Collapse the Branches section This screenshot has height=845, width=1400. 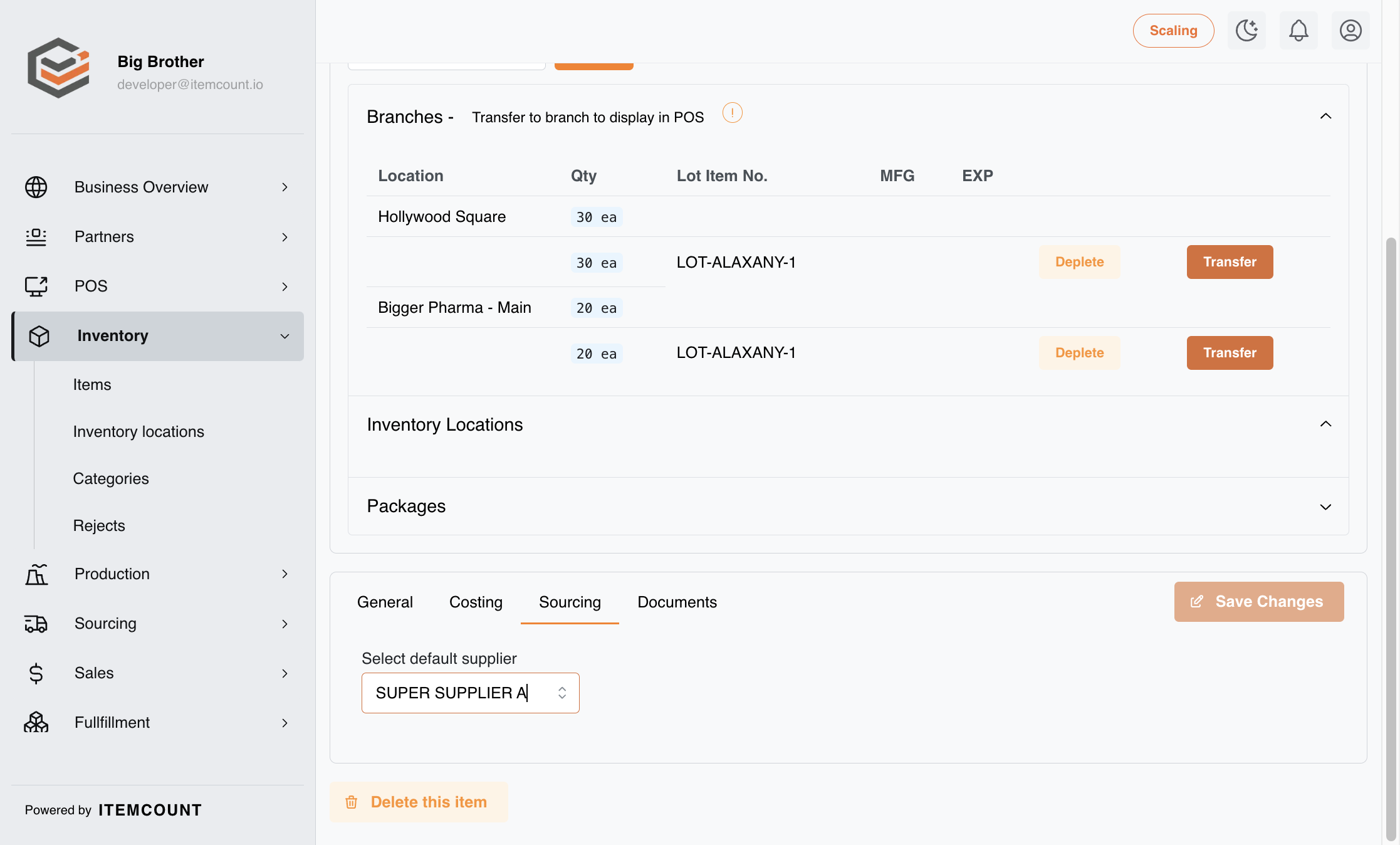point(1325,117)
